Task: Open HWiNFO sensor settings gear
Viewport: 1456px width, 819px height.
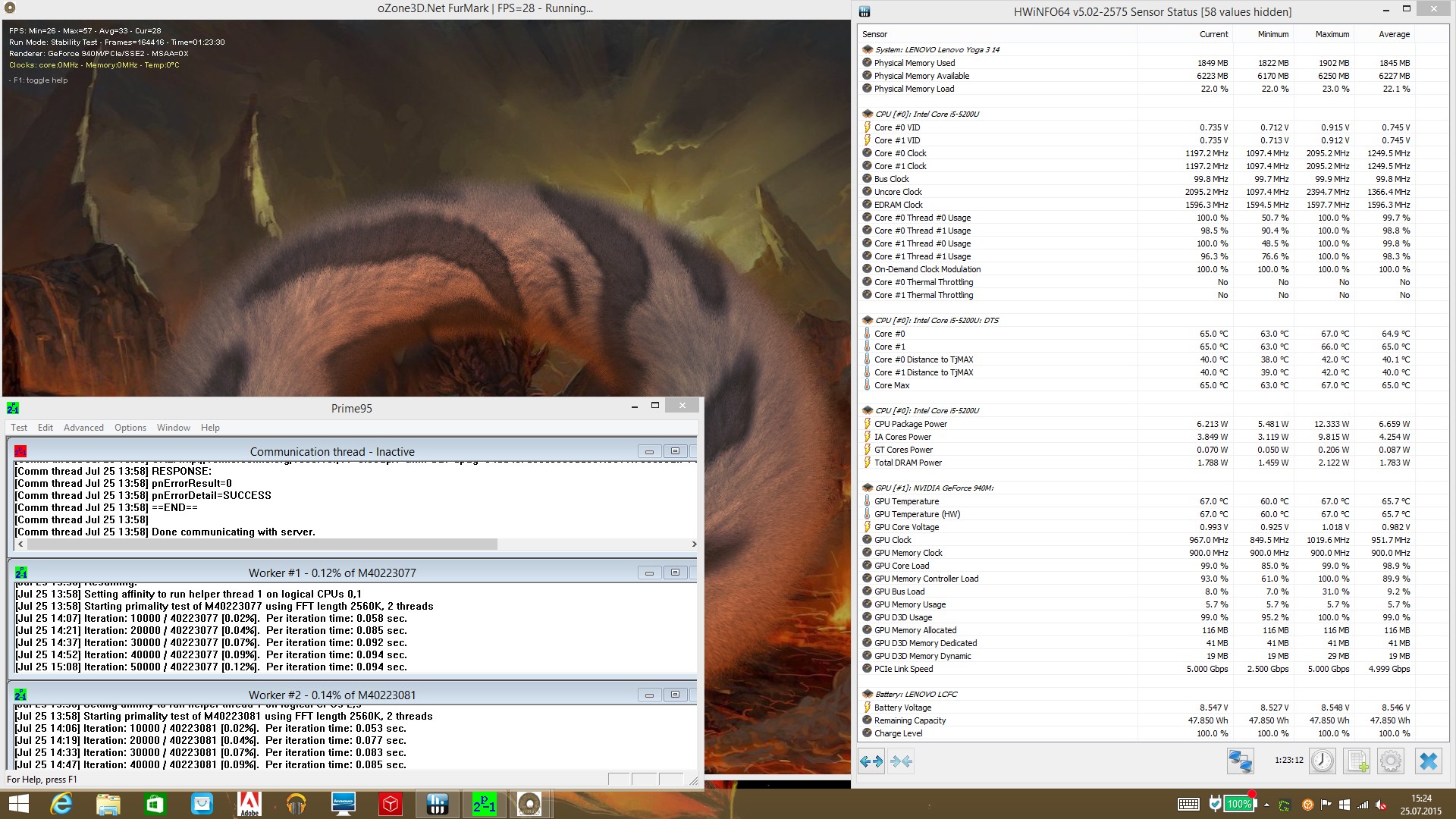Action: pyautogui.click(x=1391, y=761)
